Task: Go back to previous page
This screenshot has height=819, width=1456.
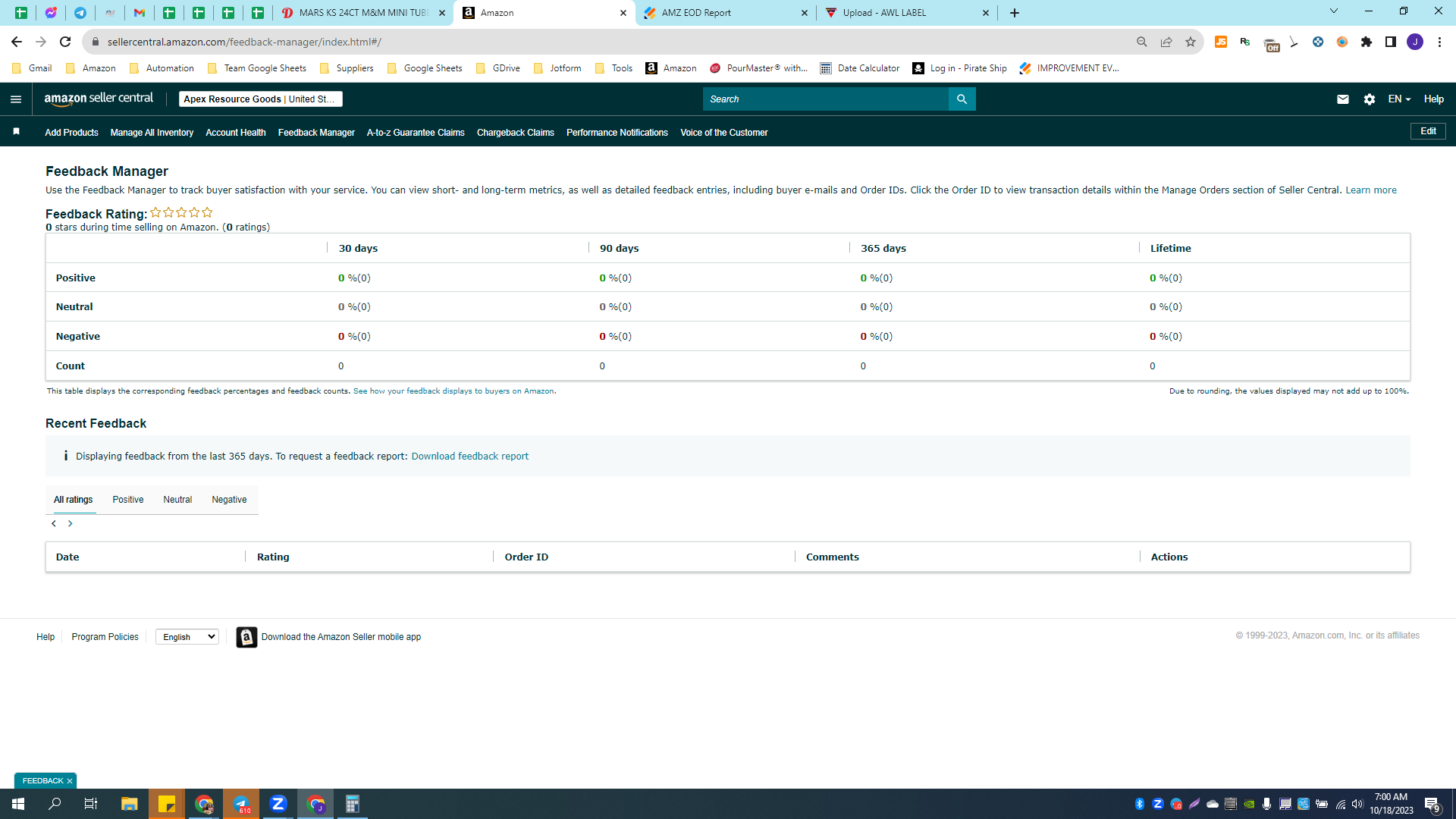Action: (17, 42)
